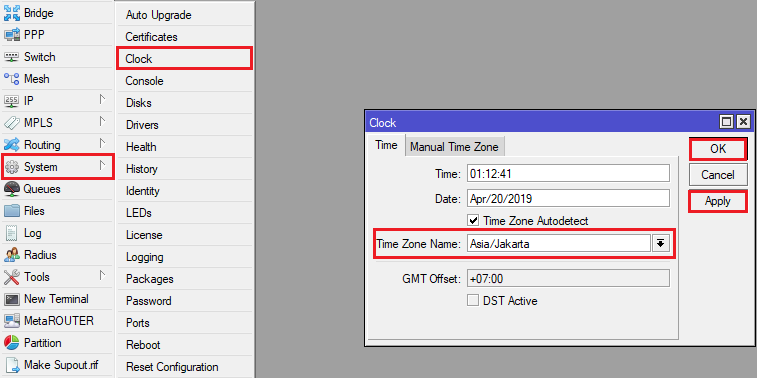
Task: Click the Files folder icon
Action: [x=12, y=211]
